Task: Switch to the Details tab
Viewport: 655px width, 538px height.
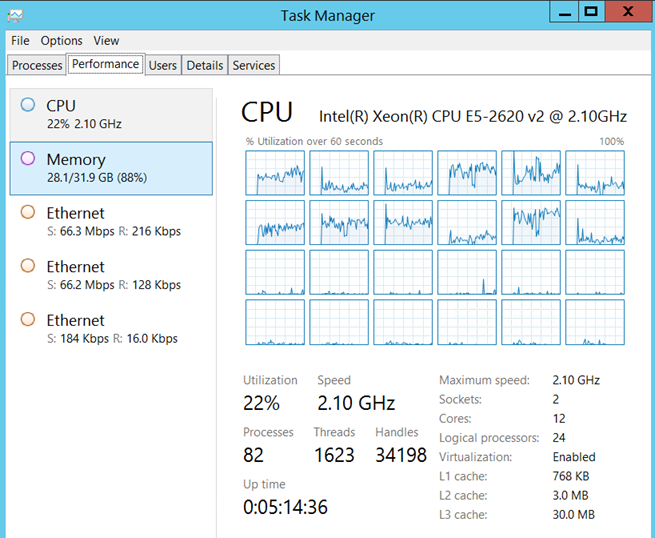Action: 205,65
